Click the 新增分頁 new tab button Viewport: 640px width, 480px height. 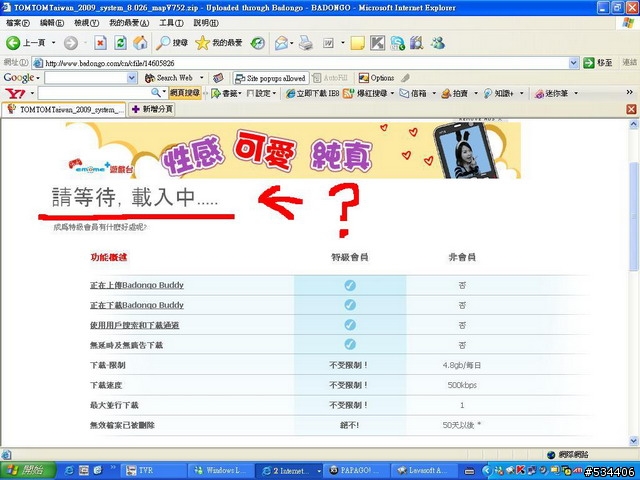tap(152, 109)
